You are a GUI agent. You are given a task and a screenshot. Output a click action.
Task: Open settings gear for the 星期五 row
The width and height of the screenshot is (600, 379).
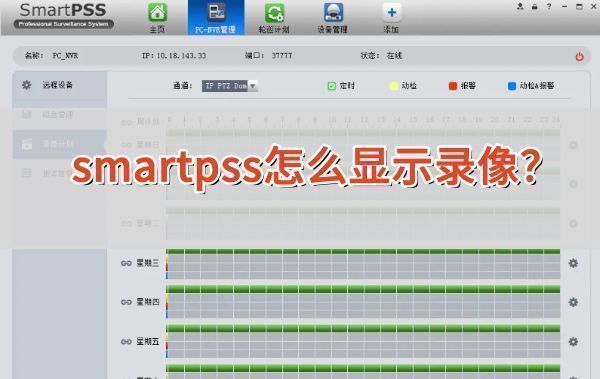573,341
